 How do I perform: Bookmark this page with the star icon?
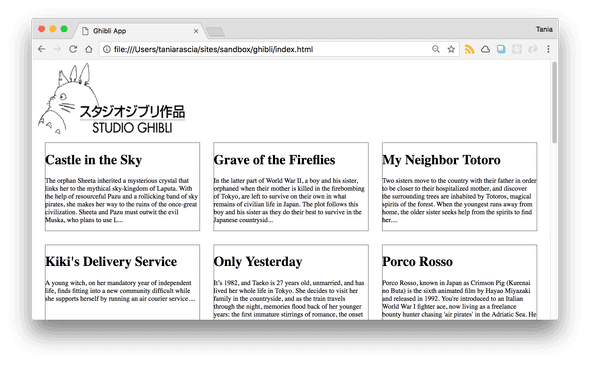click(x=451, y=49)
